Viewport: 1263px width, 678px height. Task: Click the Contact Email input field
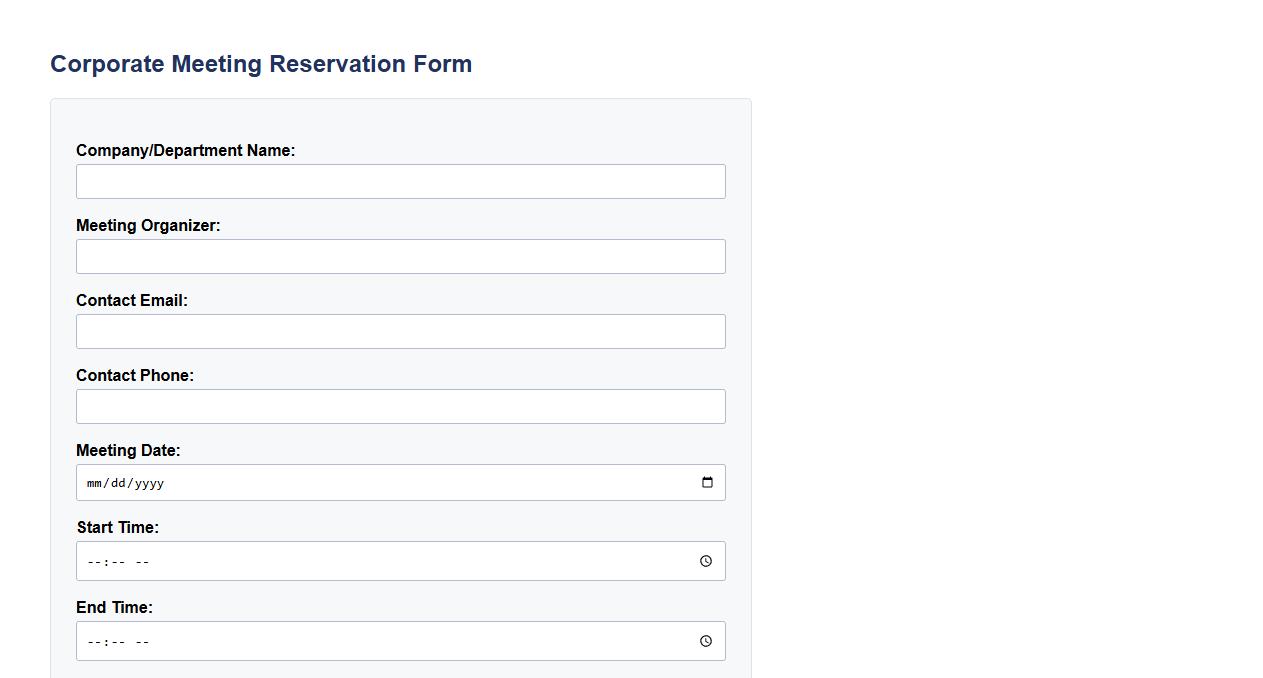pyautogui.click(x=400, y=331)
